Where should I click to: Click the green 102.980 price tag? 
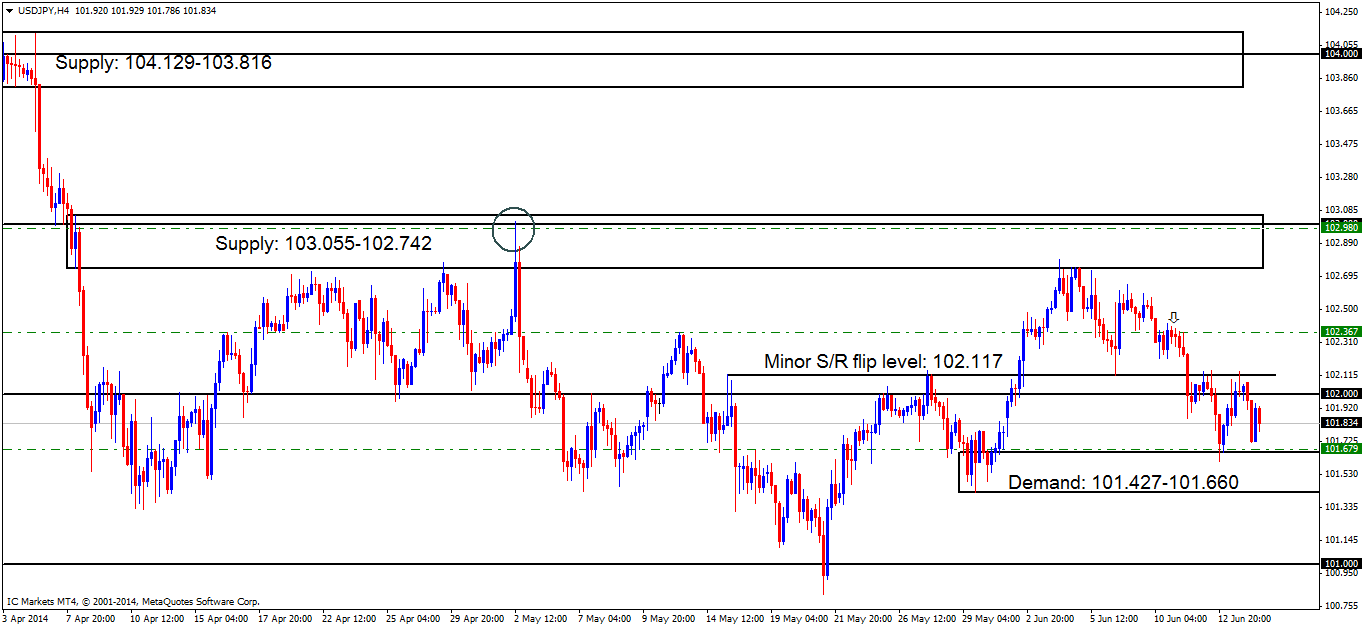click(x=1340, y=228)
